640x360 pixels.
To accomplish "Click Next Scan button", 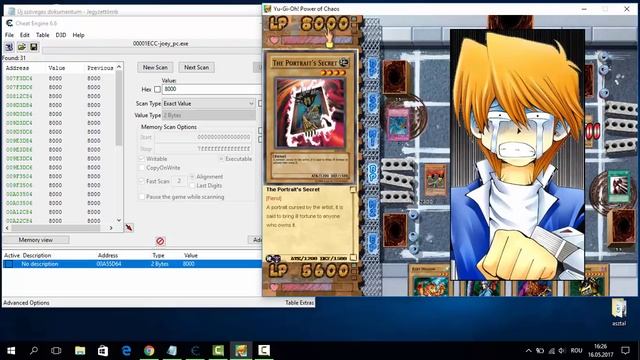I will click(x=196, y=67).
